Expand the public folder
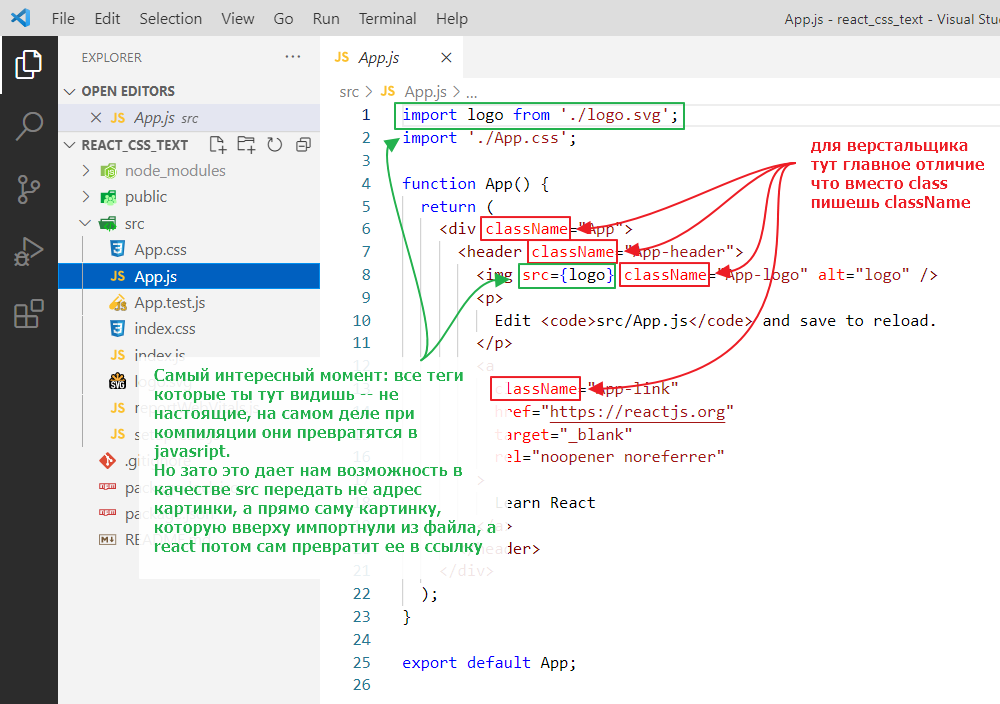 tap(145, 197)
